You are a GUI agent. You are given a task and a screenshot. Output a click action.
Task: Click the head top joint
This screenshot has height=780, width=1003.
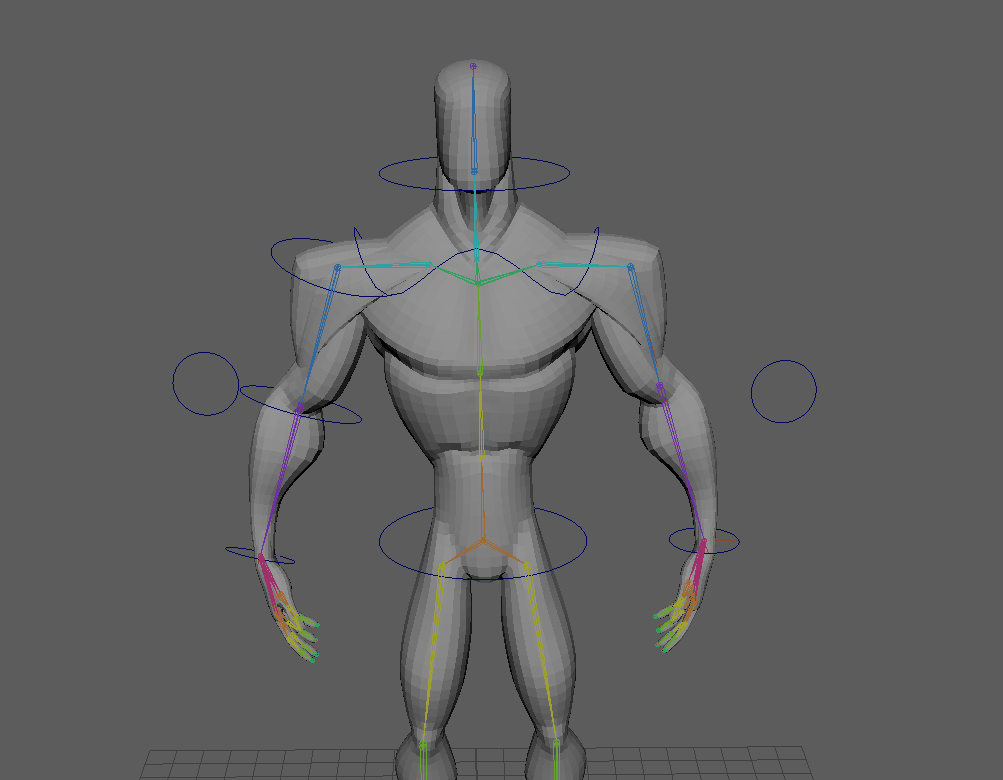click(473, 66)
